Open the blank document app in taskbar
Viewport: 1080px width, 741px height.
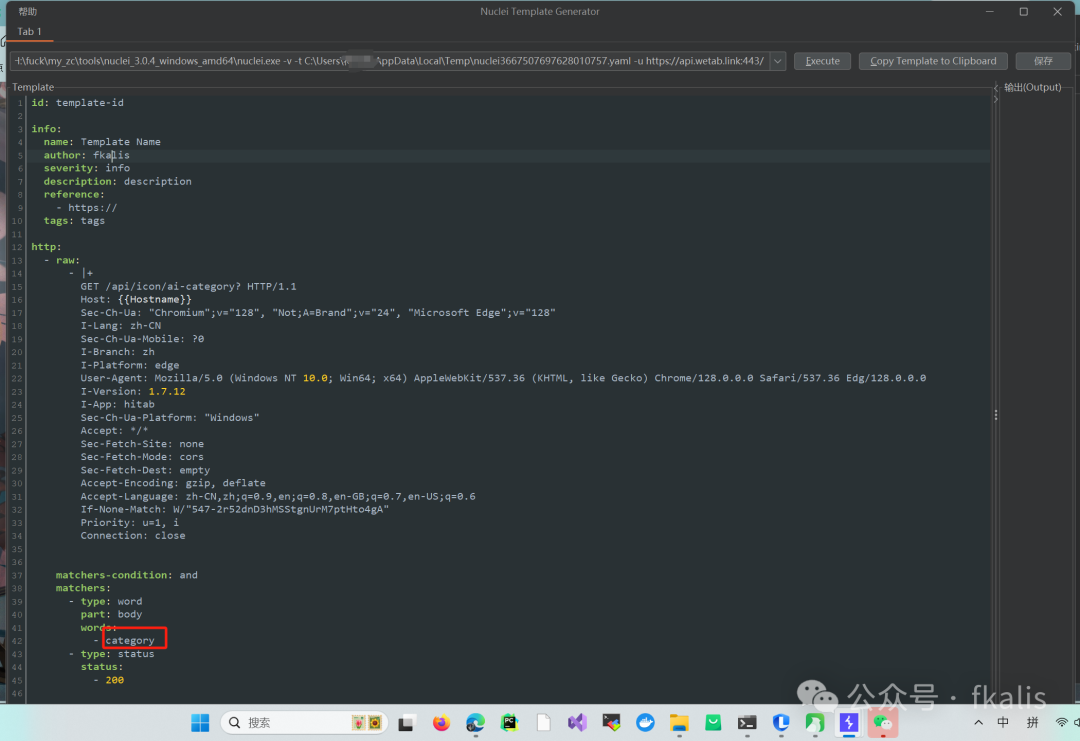pos(543,723)
